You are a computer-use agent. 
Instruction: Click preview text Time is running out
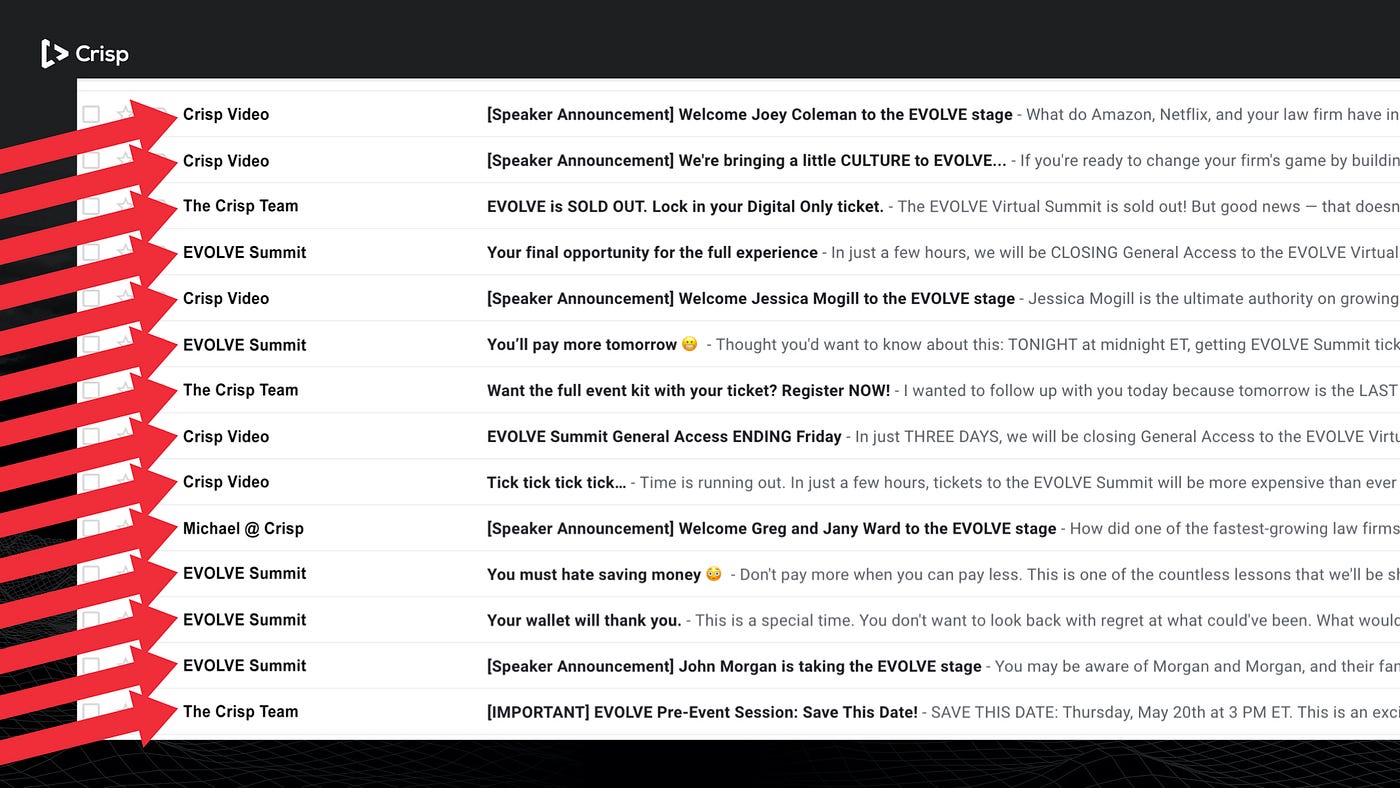1020,483
